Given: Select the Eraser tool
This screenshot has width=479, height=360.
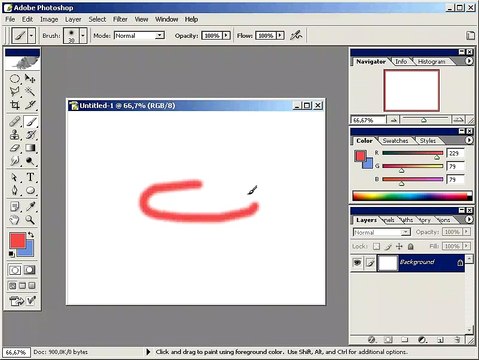Looking at the screenshot, I should 15,148.
